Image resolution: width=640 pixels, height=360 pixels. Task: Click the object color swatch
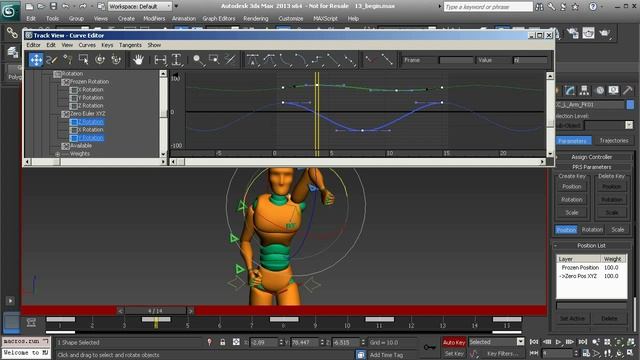(x=630, y=105)
